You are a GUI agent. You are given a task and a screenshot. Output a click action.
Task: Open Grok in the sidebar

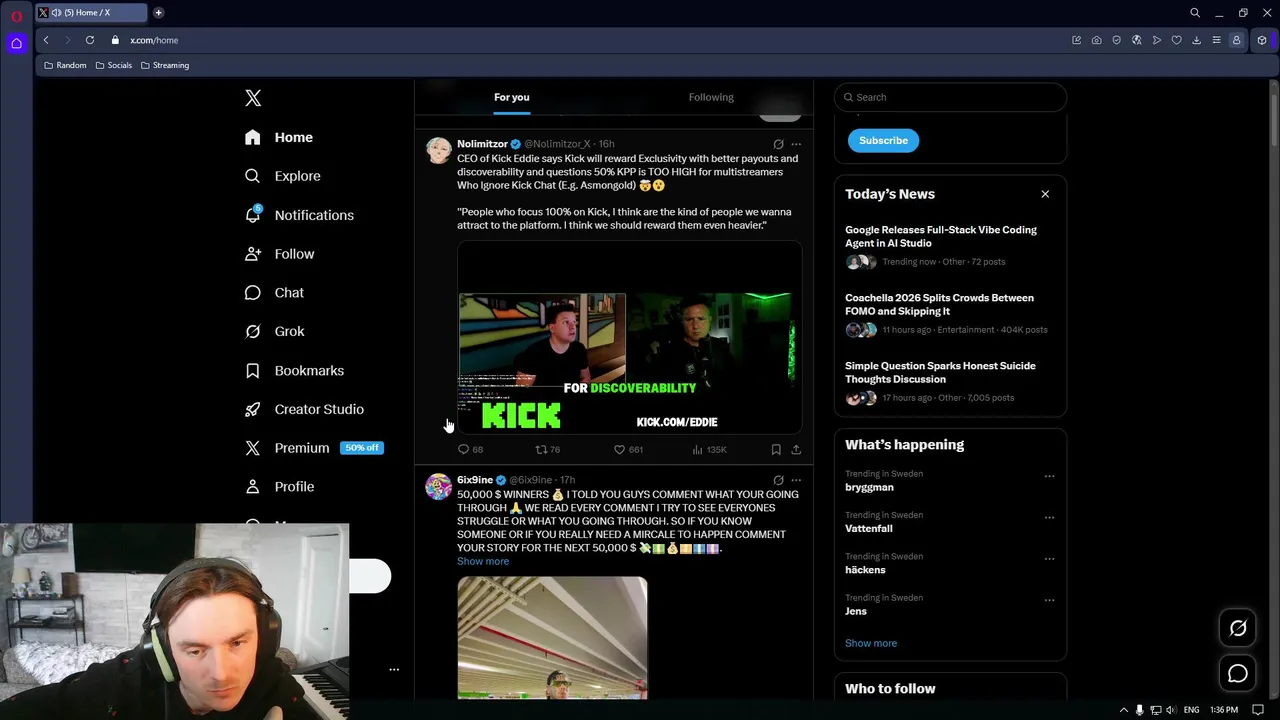[x=276, y=331]
